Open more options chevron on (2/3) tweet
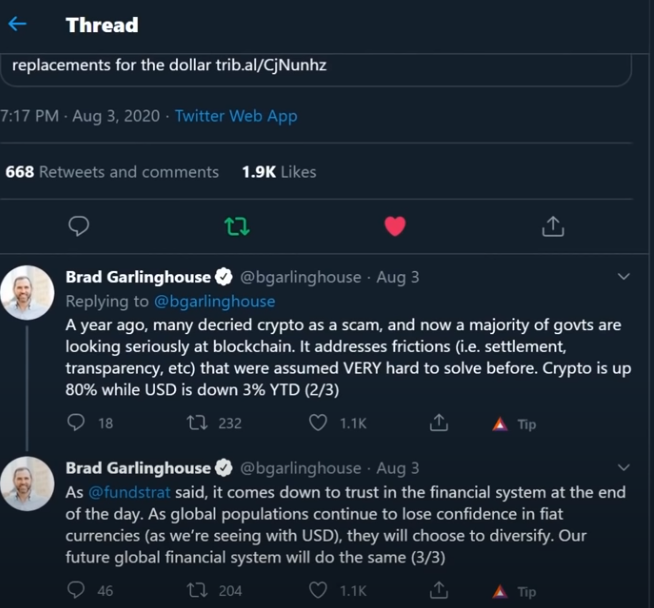 (624, 277)
